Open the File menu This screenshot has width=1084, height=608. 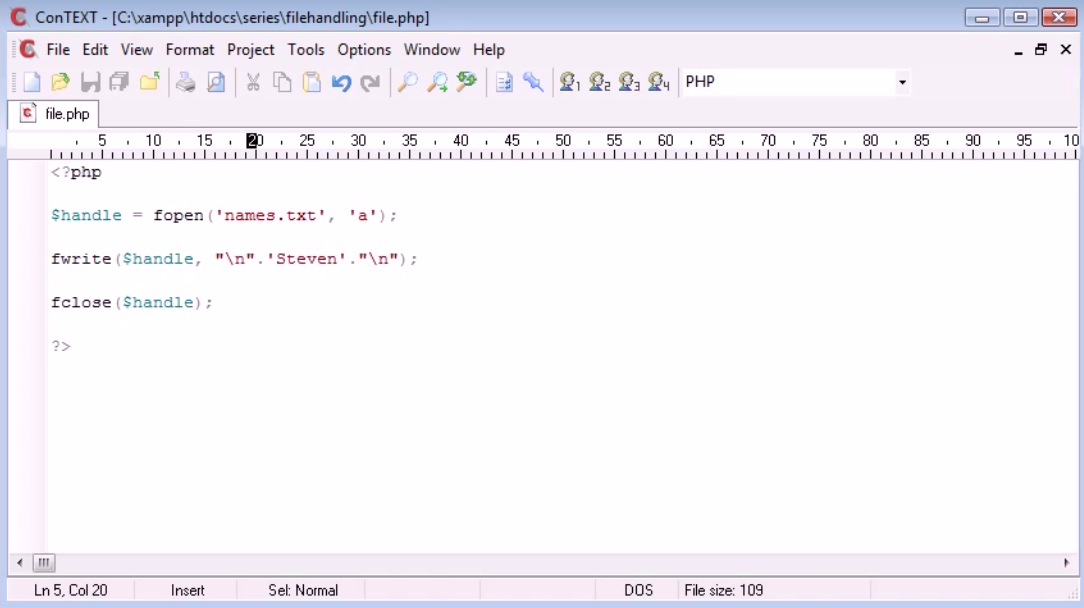pos(58,50)
